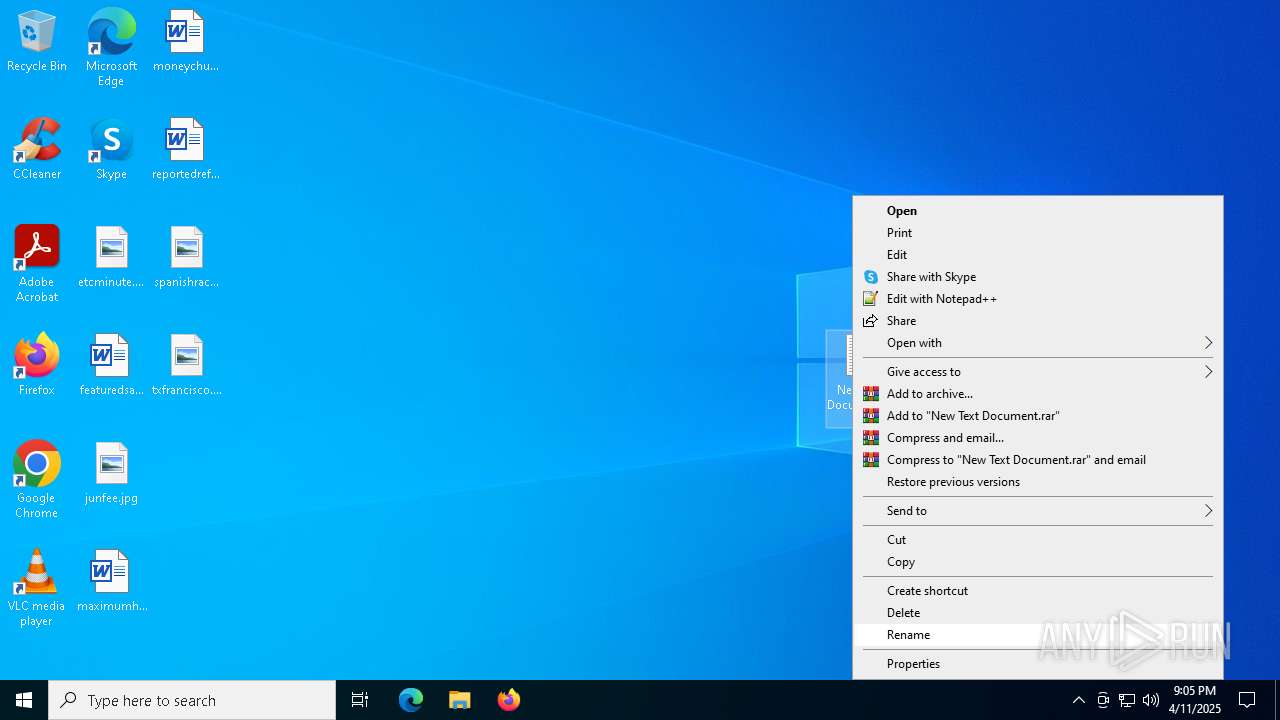The width and height of the screenshot is (1280, 720).
Task: Choose Copy in the context menu
Action: 1038,562
